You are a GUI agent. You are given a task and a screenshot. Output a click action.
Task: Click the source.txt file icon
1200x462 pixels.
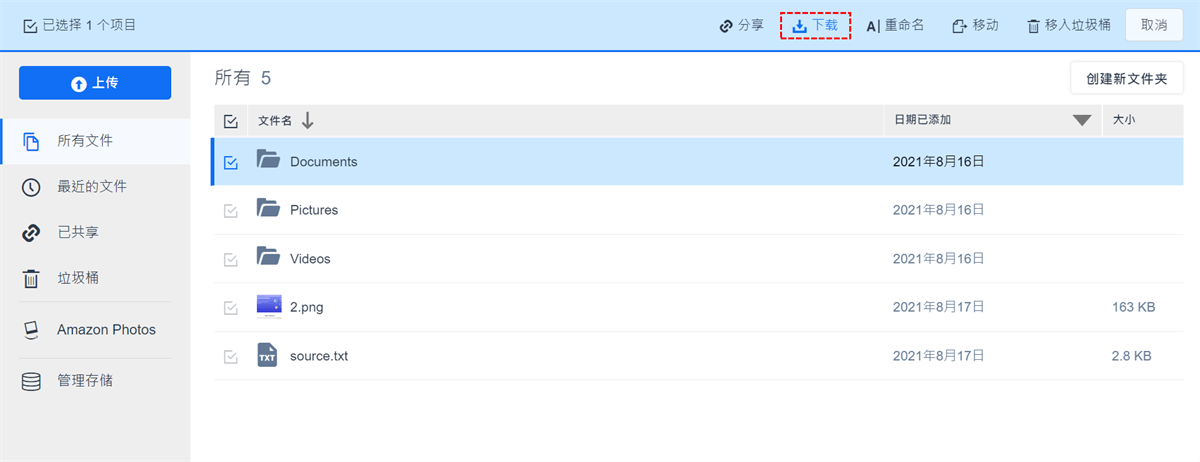(x=267, y=355)
